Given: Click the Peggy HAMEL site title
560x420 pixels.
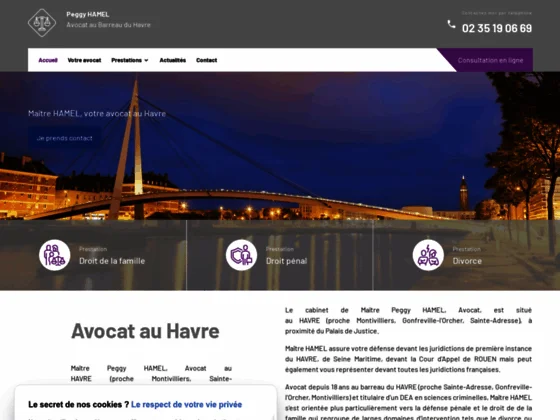Looking at the screenshot, I should coord(88,14).
